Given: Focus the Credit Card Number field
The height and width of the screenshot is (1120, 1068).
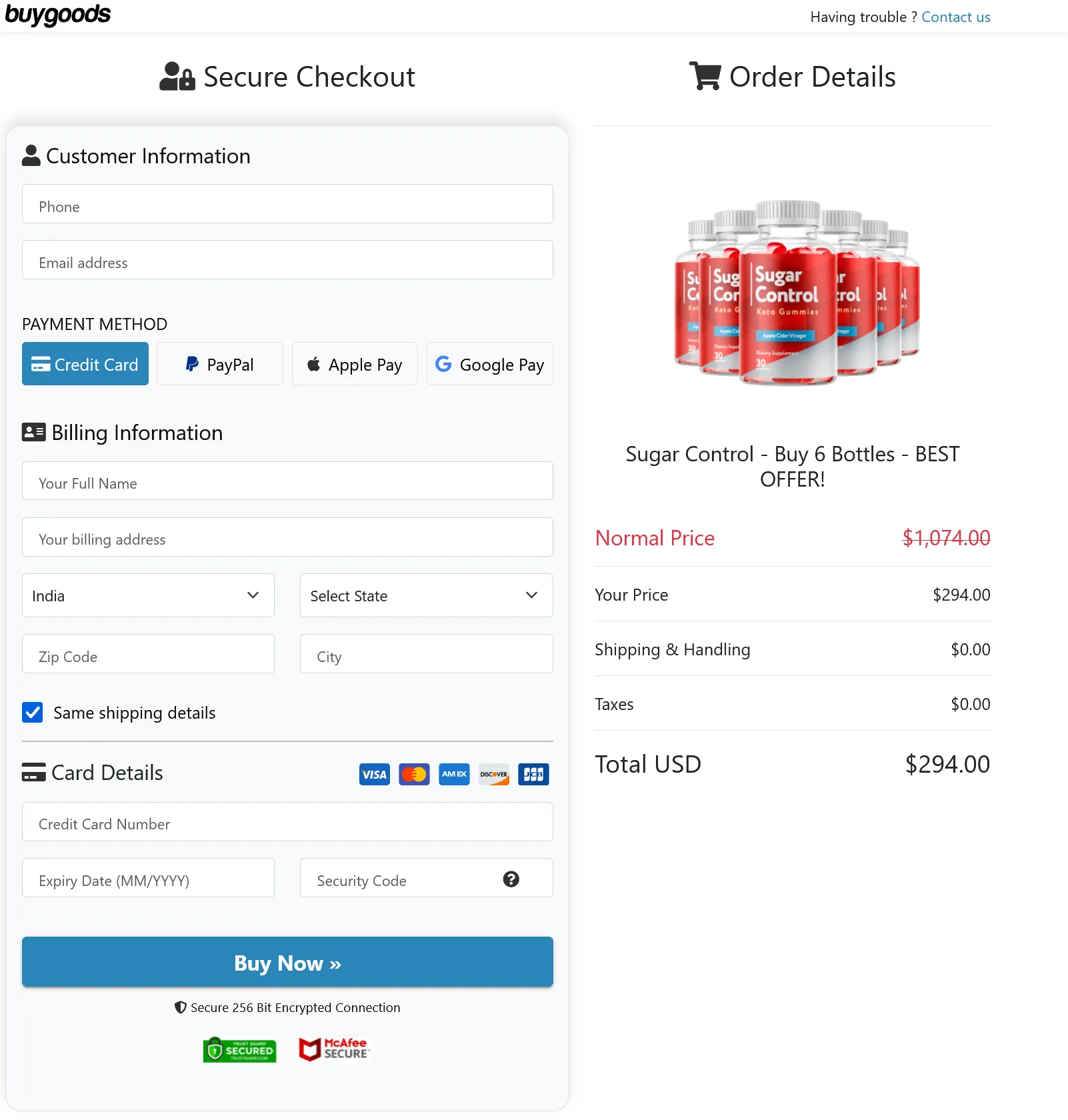Looking at the screenshot, I should coord(287,822).
